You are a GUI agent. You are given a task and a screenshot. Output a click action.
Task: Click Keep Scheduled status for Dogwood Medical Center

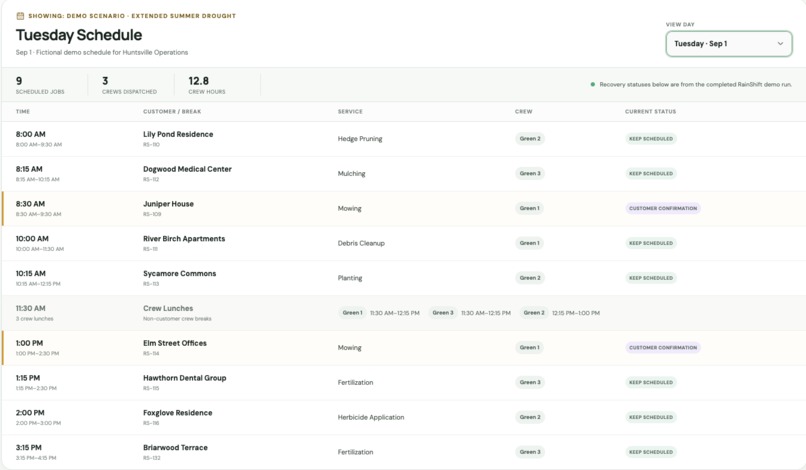(x=651, y=173)
